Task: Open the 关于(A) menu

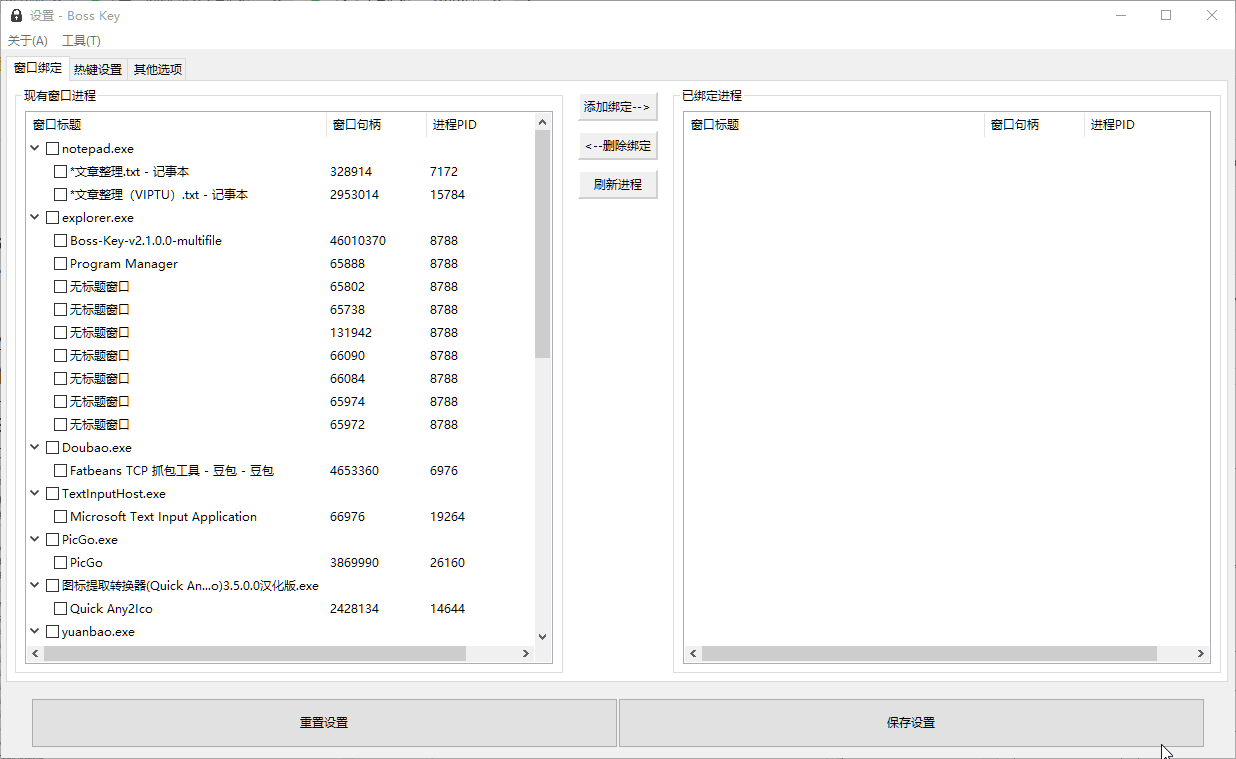Action: pyautogui.click(x=28, y=41)
